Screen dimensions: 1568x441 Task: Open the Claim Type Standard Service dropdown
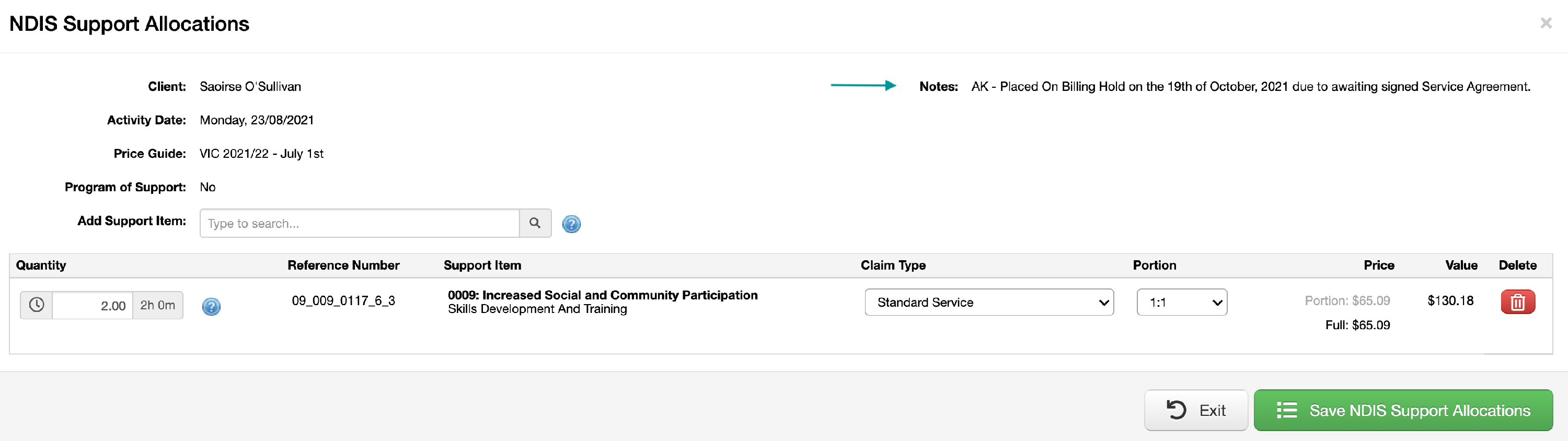pyautogui.click(x=989, y=303)
